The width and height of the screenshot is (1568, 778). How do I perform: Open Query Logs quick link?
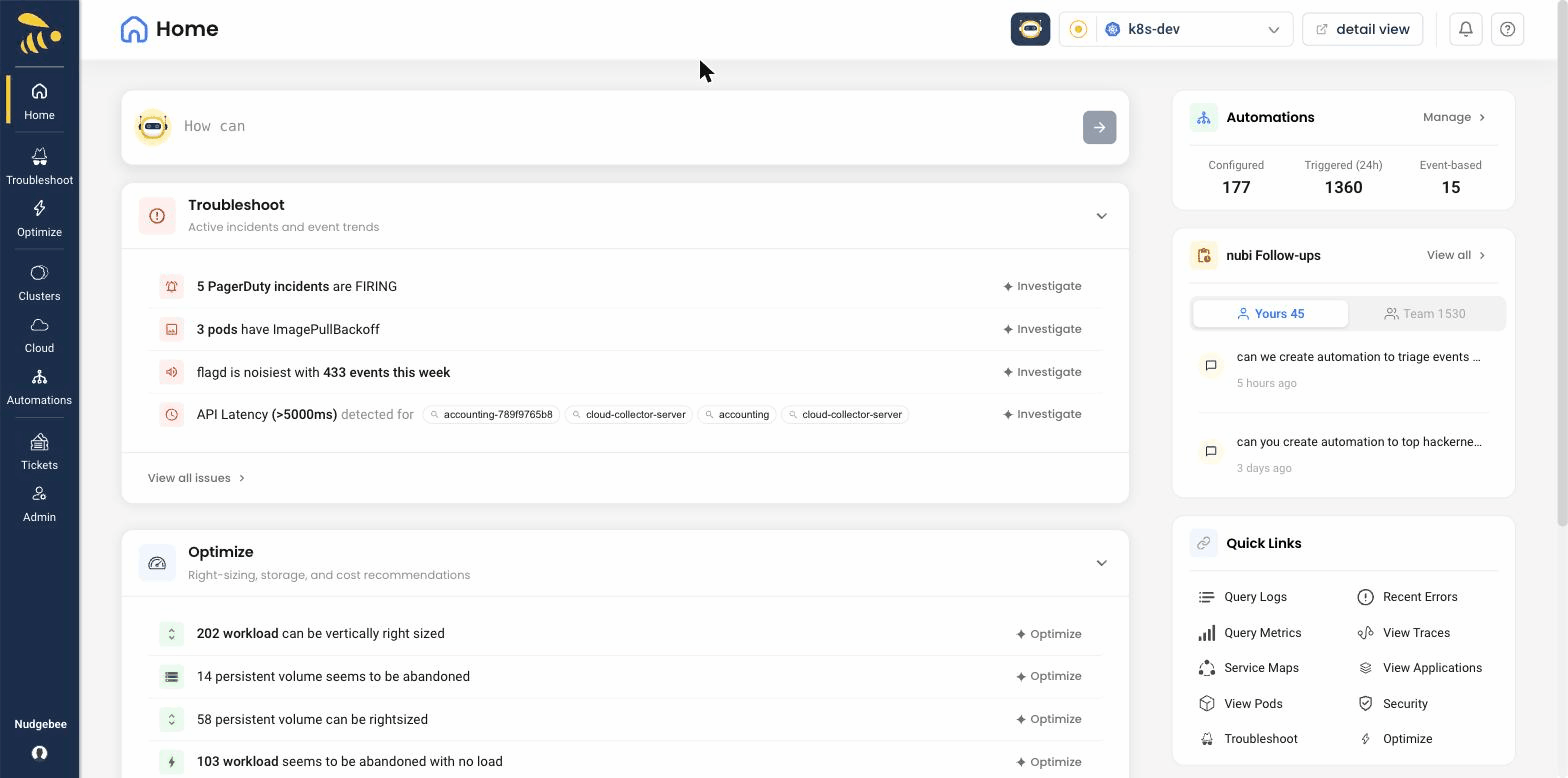(x=1242, y=597)
